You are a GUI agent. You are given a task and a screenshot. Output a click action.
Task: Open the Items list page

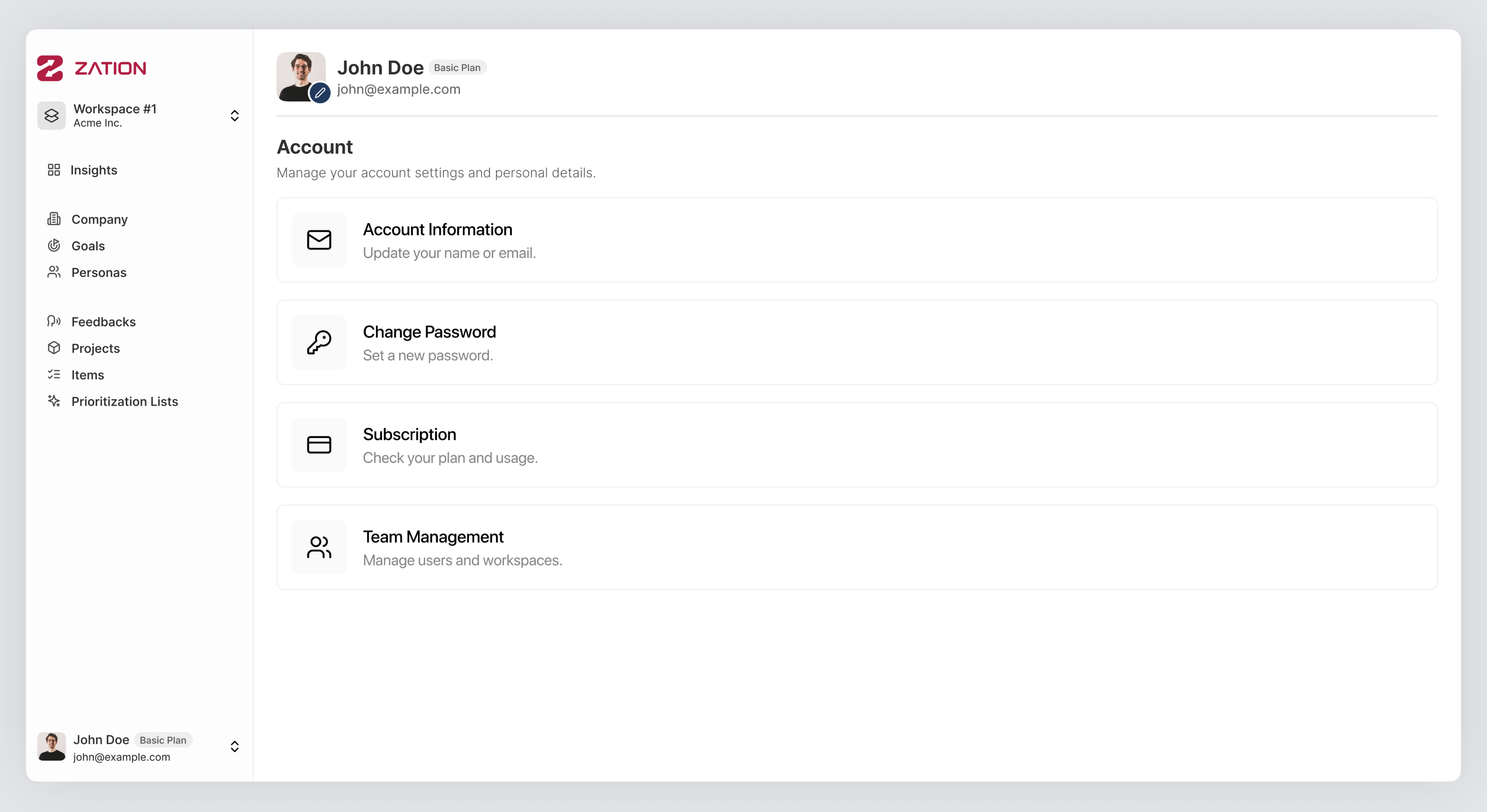point(88,375)
